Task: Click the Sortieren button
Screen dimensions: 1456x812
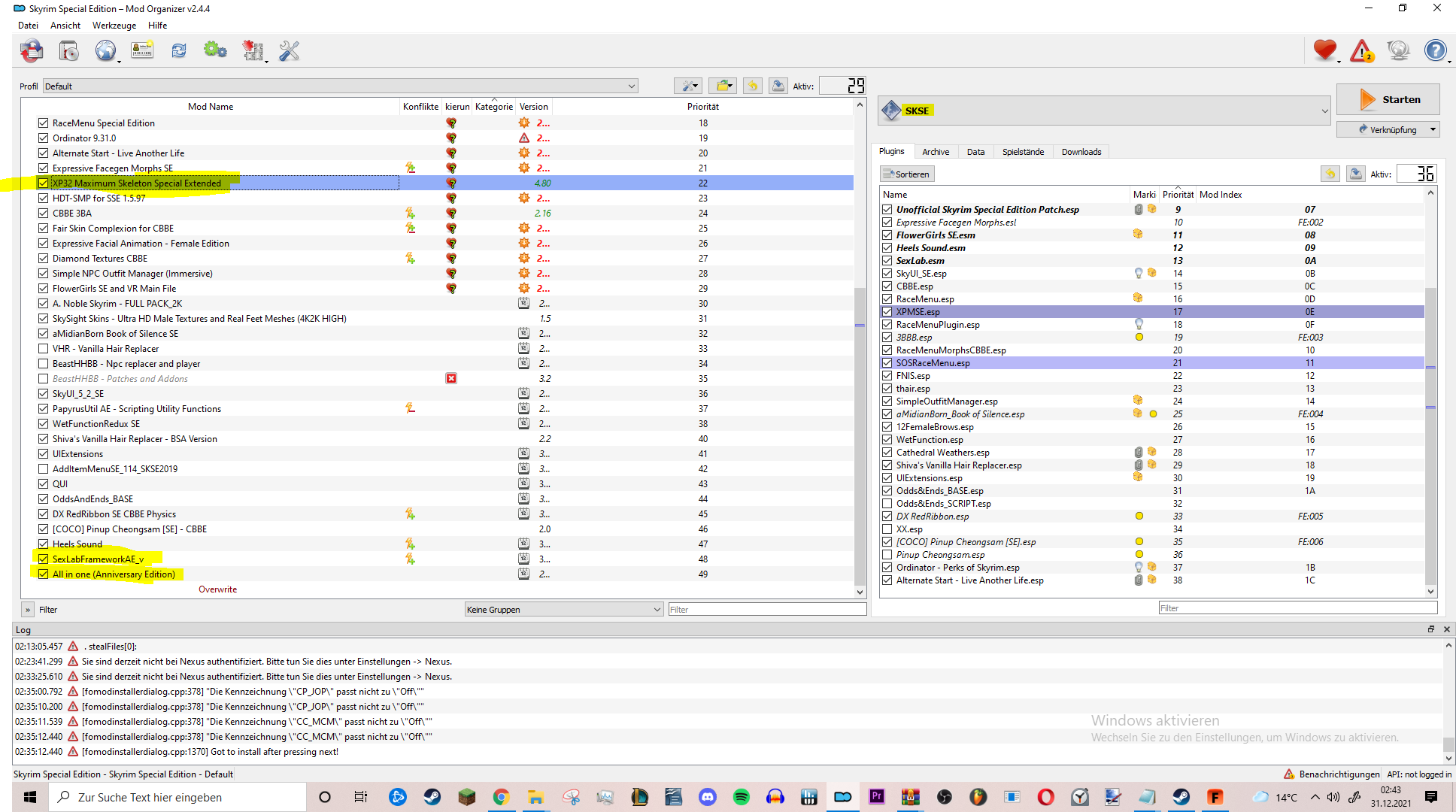Action: tap(907, 174)
